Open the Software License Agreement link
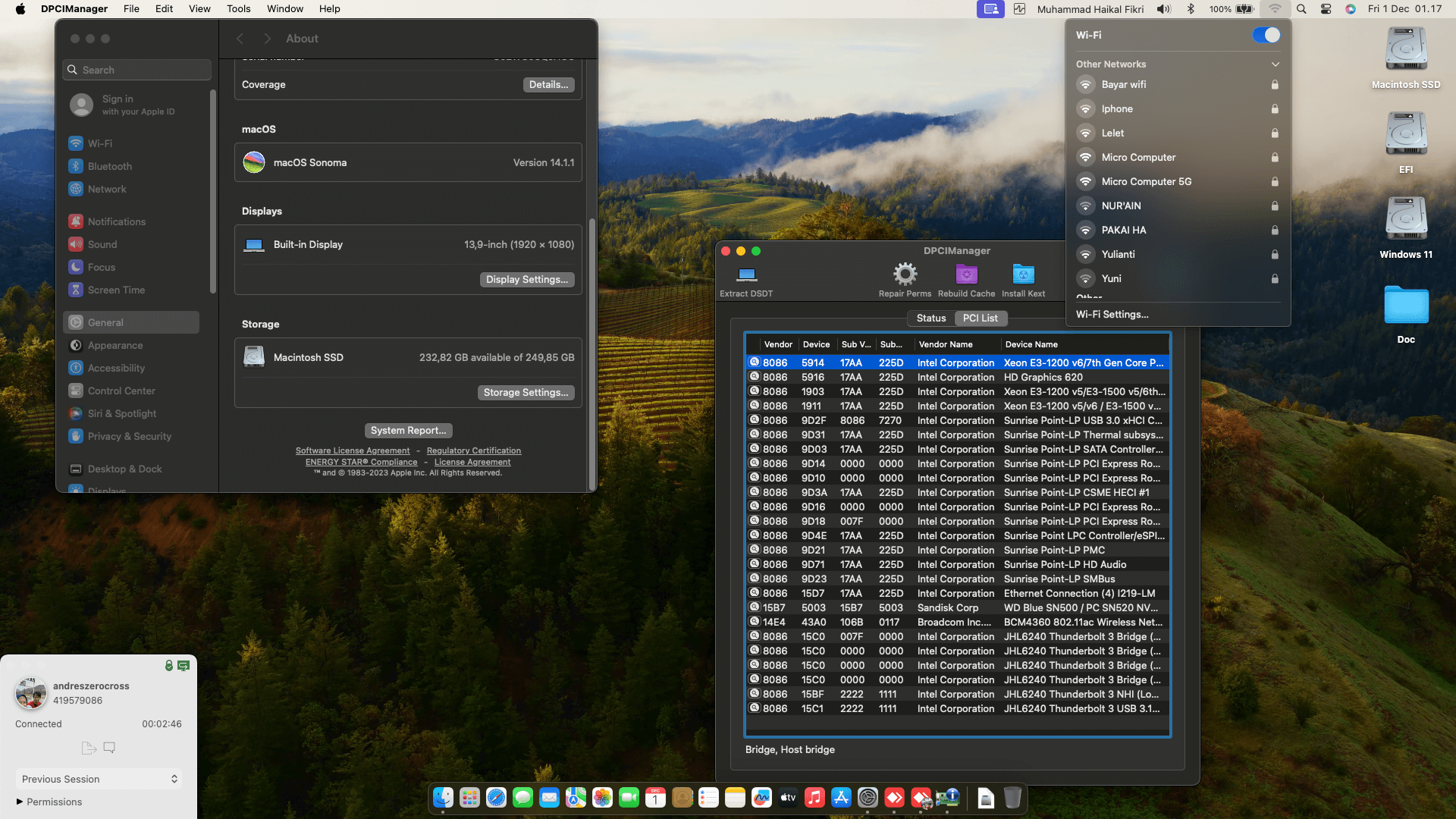The width and height of the screenshot is (1456, 819). [352, 451]
